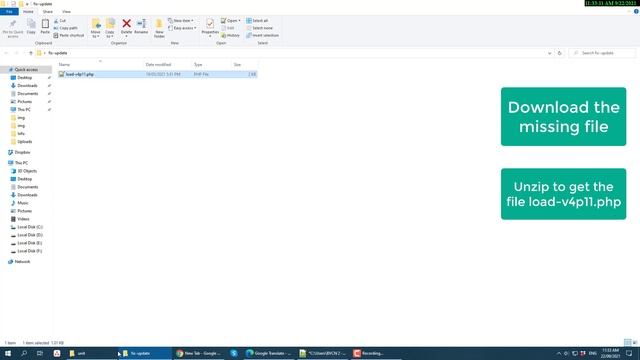The width and height of the screenshot is (640, 360).
Task: Open Local Disk (D:) in sidebar
Action: 30,235
